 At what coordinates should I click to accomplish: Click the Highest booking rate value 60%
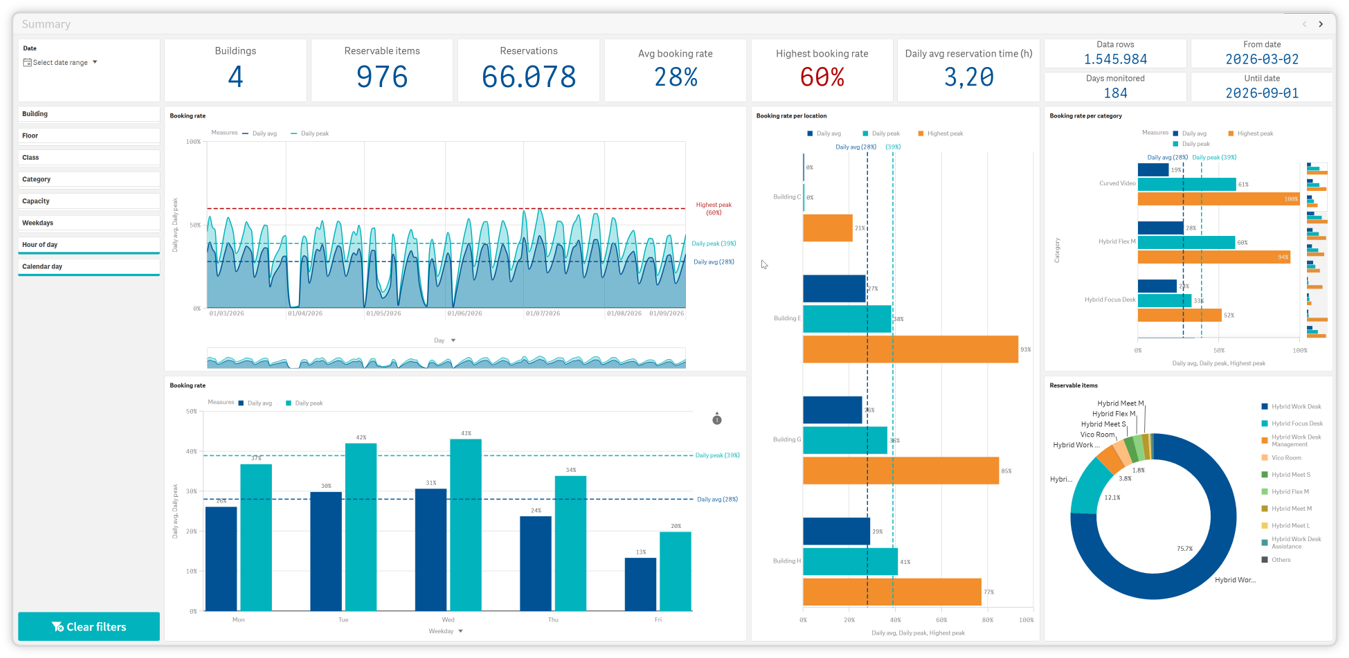pyautogui.click(x=822, y=78)
